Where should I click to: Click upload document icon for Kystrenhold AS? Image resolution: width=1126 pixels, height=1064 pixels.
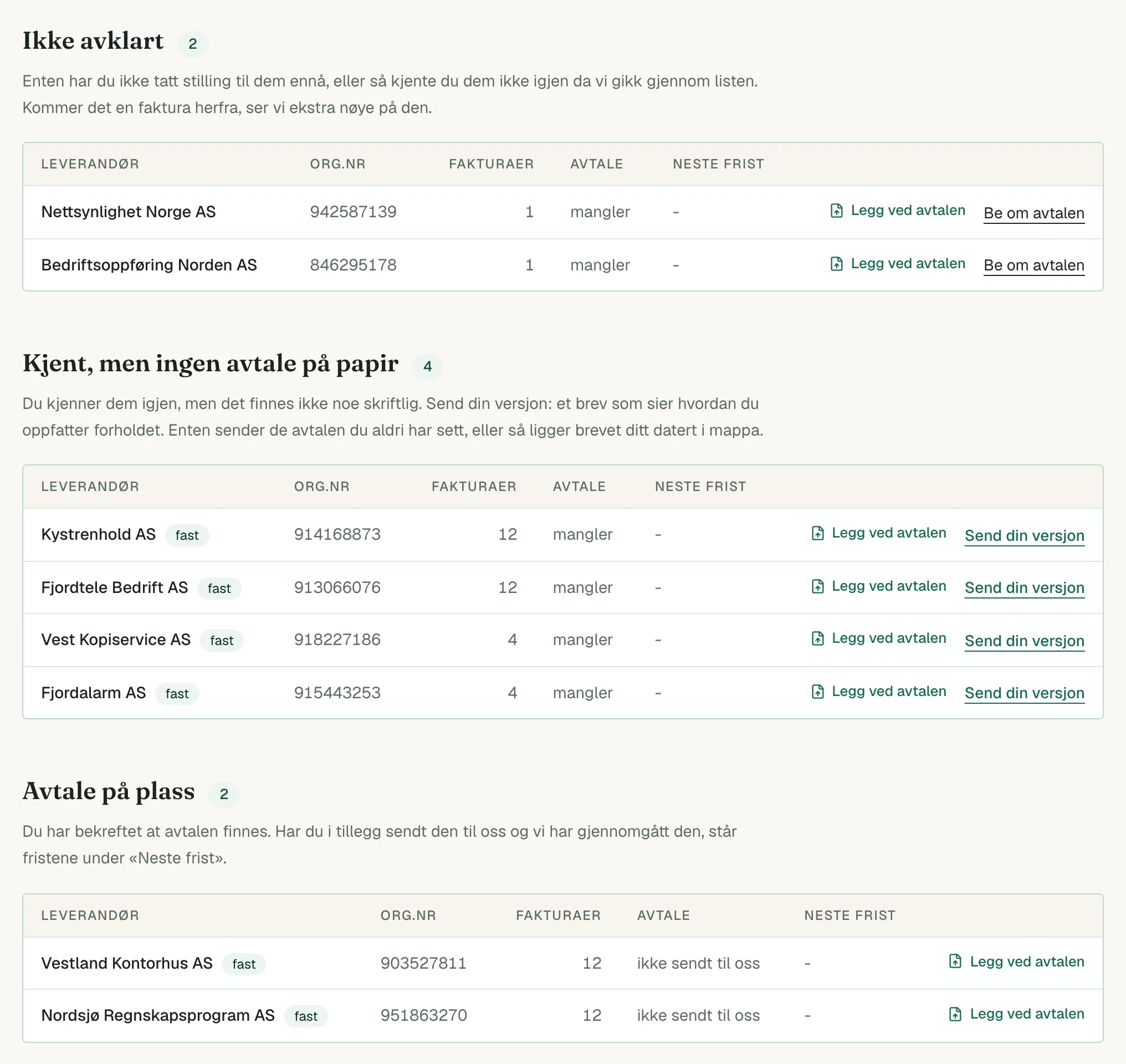click(817, 533)
